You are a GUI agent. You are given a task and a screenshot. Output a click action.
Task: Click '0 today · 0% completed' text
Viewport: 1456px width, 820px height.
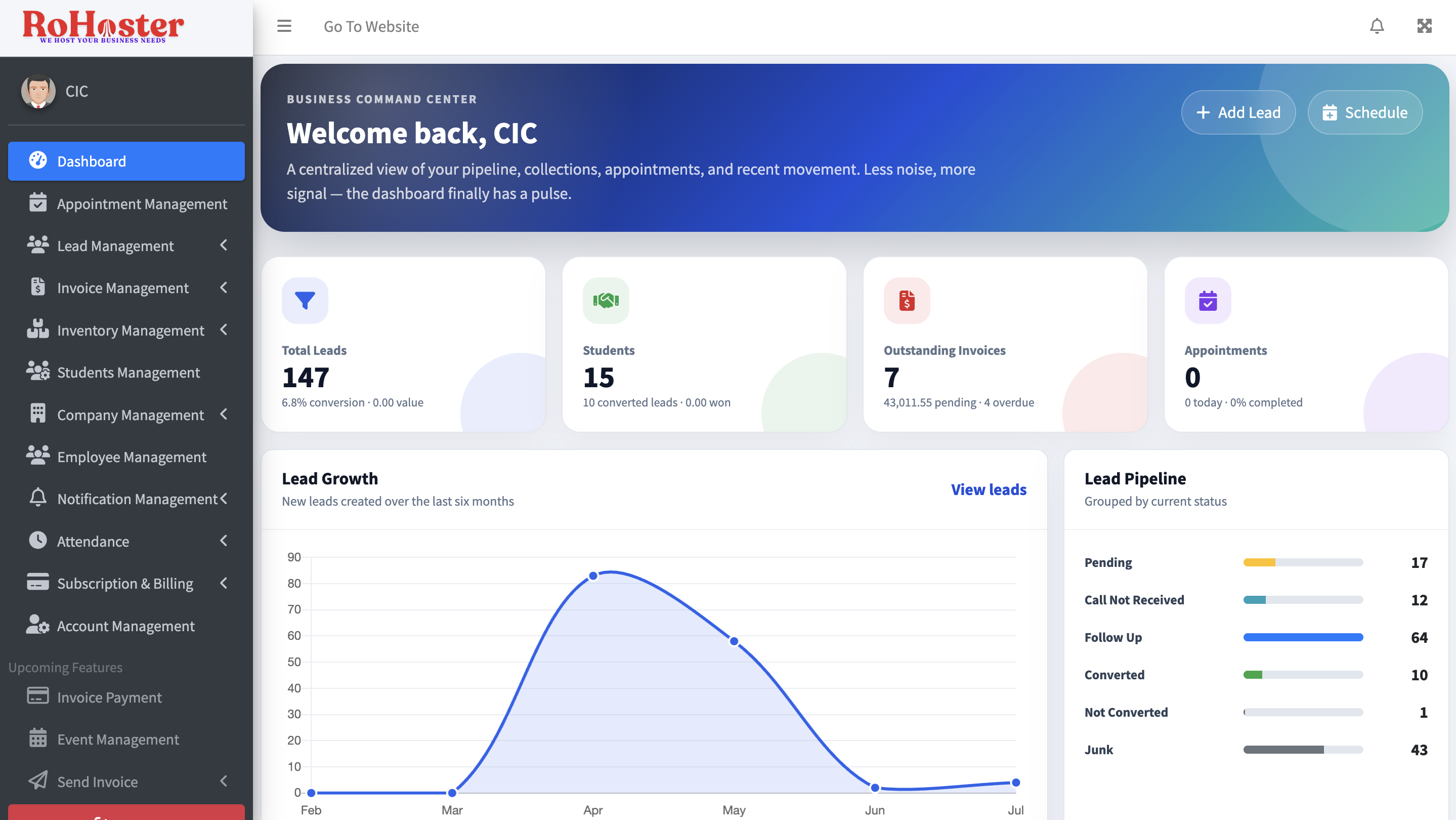[x=1244, y=402]
